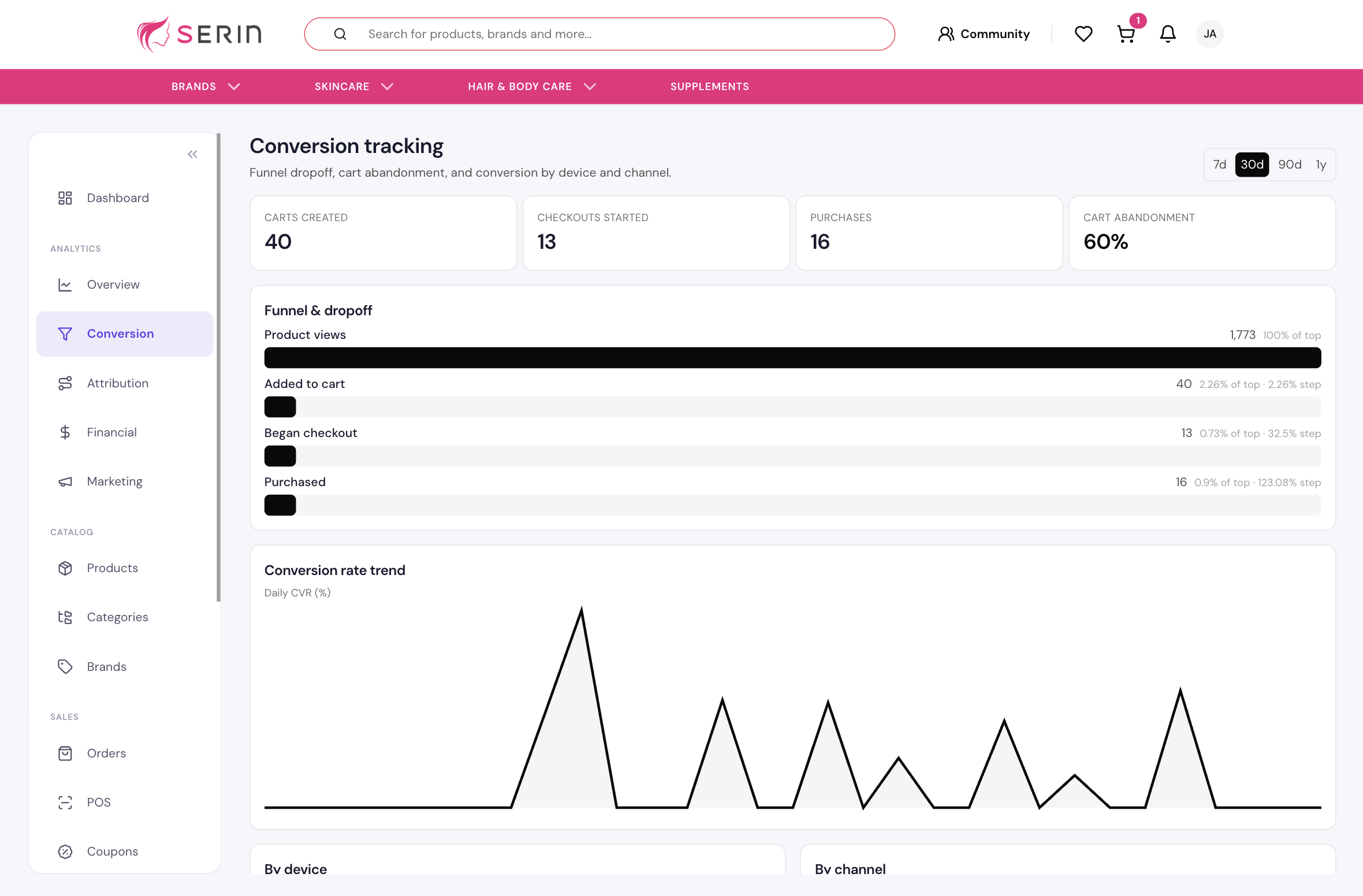Click the Conversion funnel icon
1363x896 pixels.
point(65,334)
